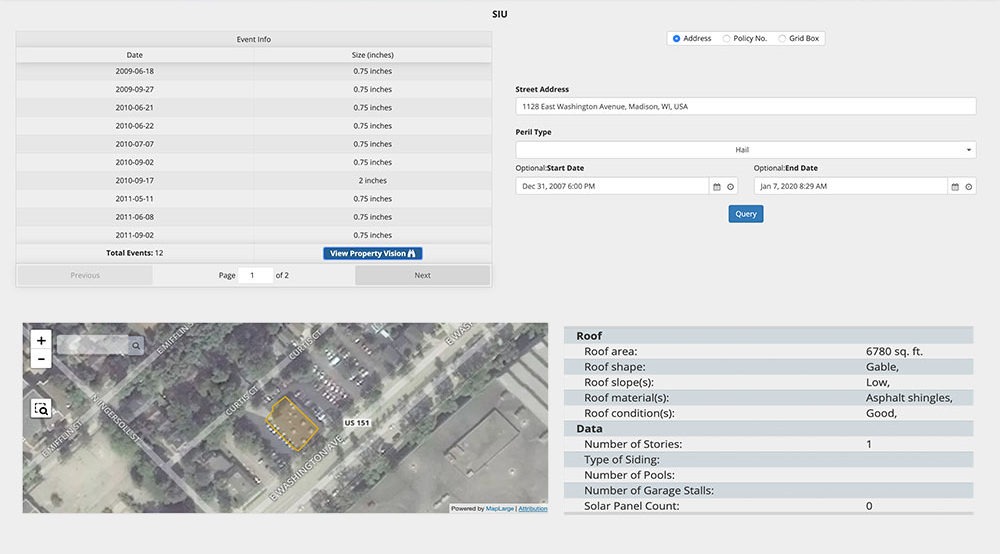Run the Query button

(x=746, y=214)
